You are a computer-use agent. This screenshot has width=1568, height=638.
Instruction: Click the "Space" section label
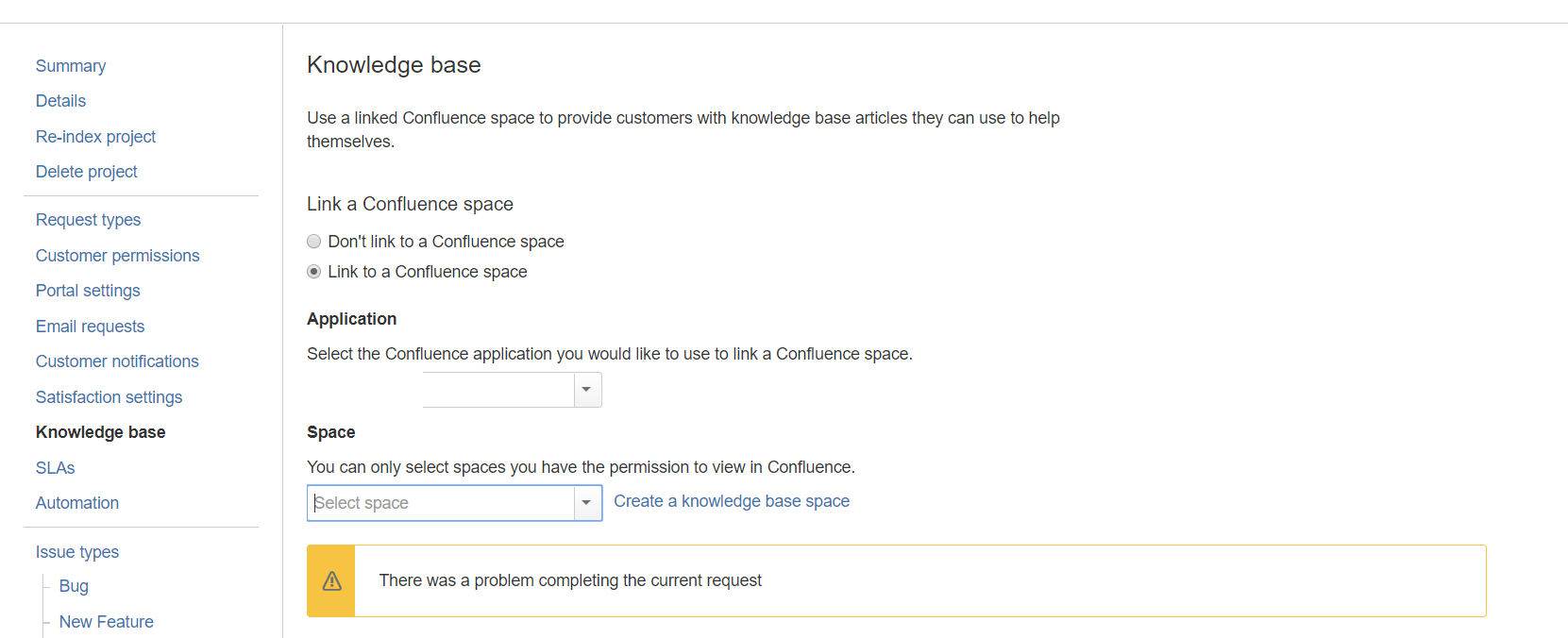click(x=330, y=432)
